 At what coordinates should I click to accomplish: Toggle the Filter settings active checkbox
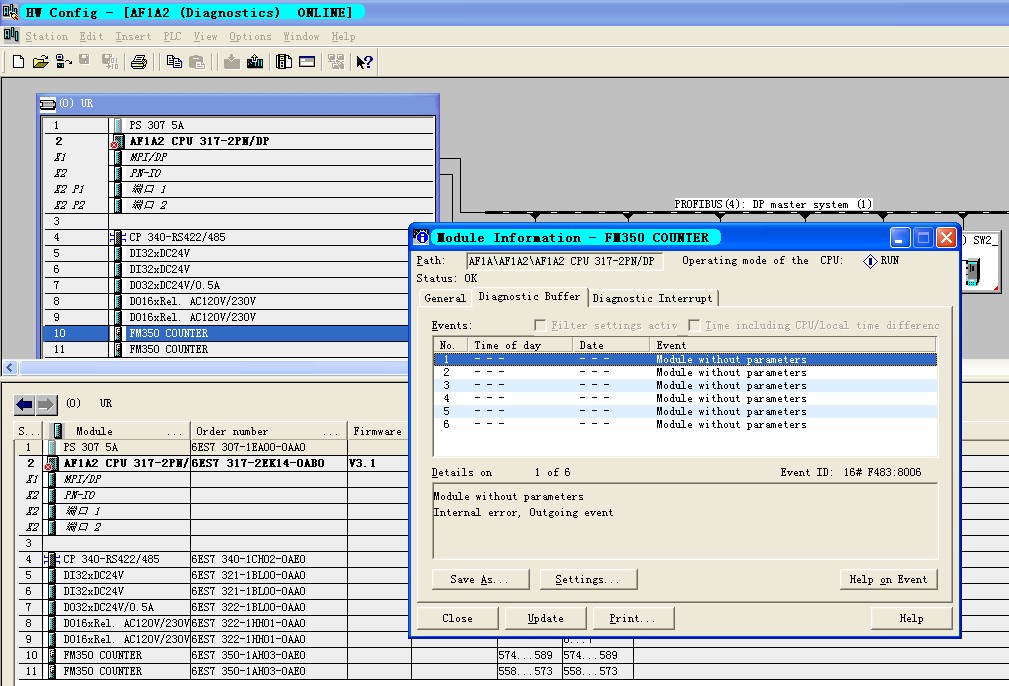point(540,326)
